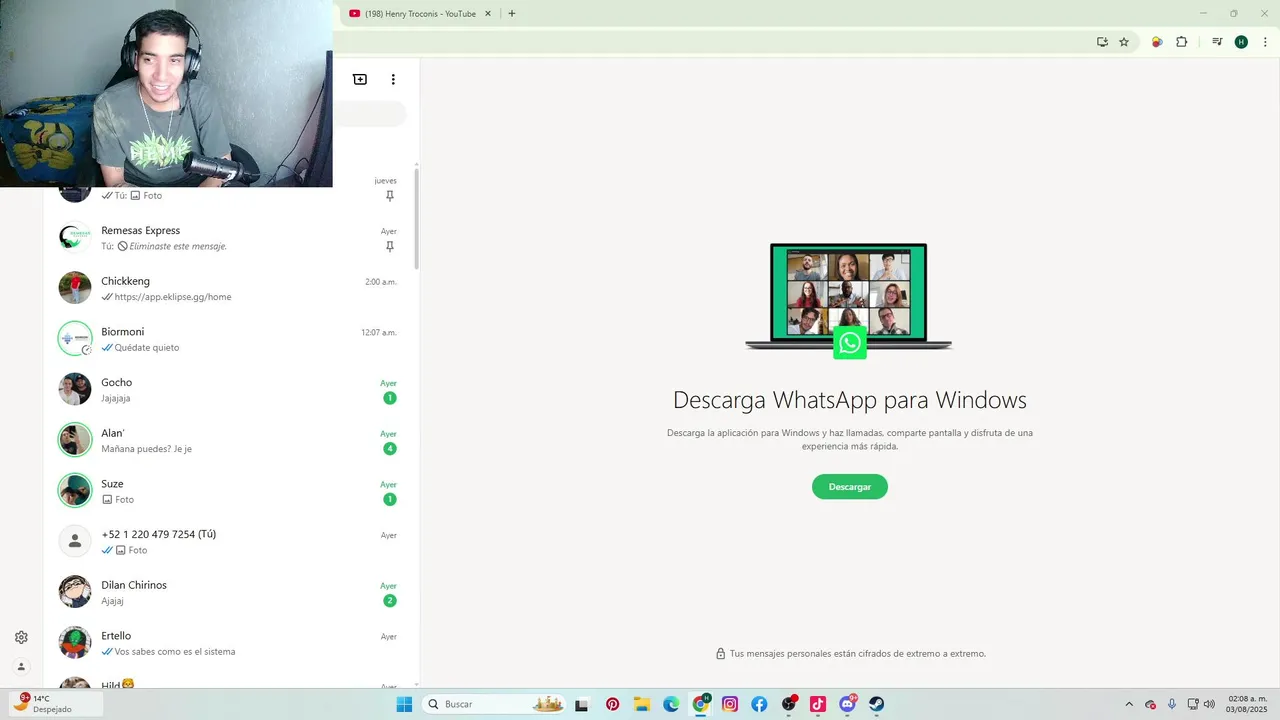
Task: Open the Chrome extensions puzzle icon
Action: click(1181, 42)
